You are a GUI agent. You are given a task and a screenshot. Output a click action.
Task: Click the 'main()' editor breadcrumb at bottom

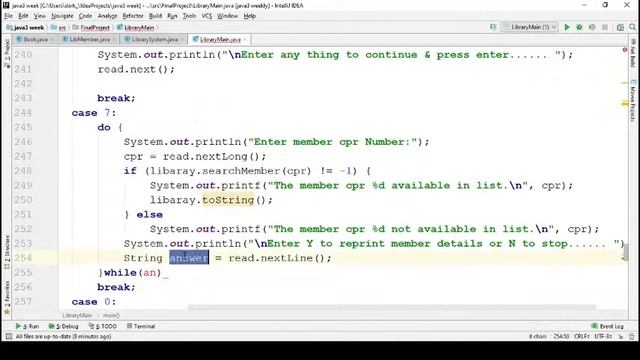click(111, 316)
